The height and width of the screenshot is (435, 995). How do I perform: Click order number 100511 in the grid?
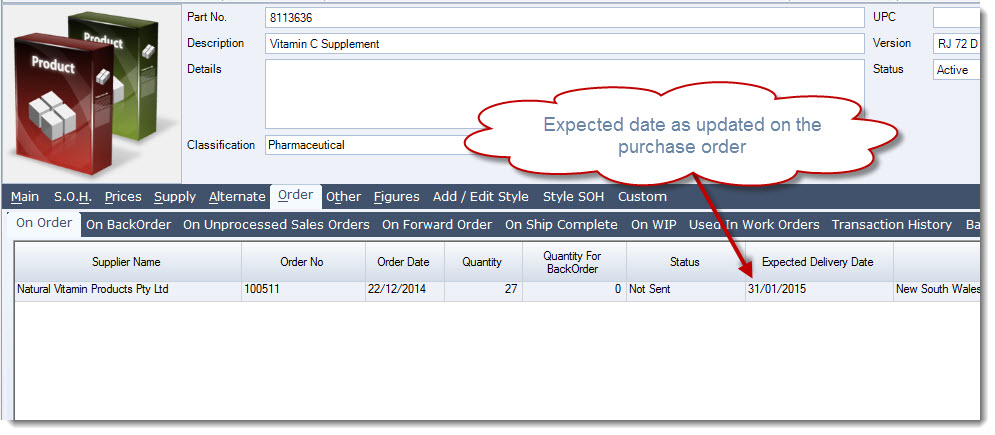[303, 290]
